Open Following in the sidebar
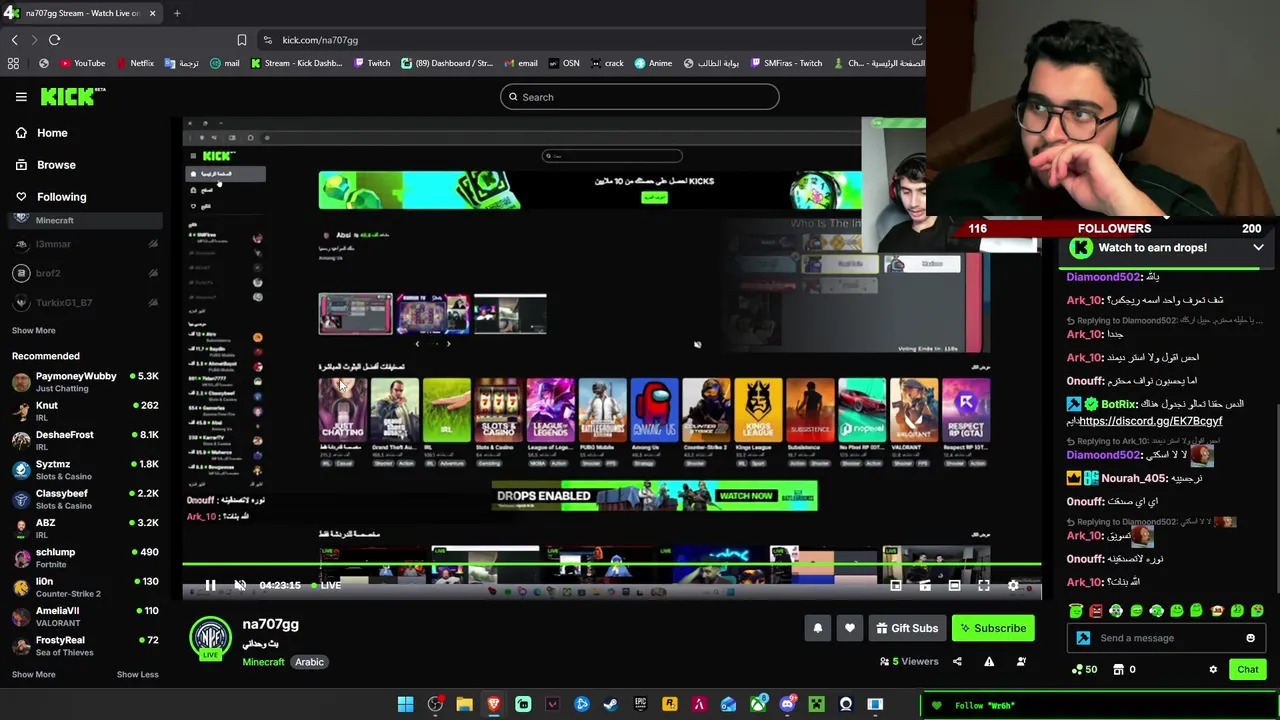Image resolution: width=1280 pixels, height=720 pixels. tap(50, 197)
